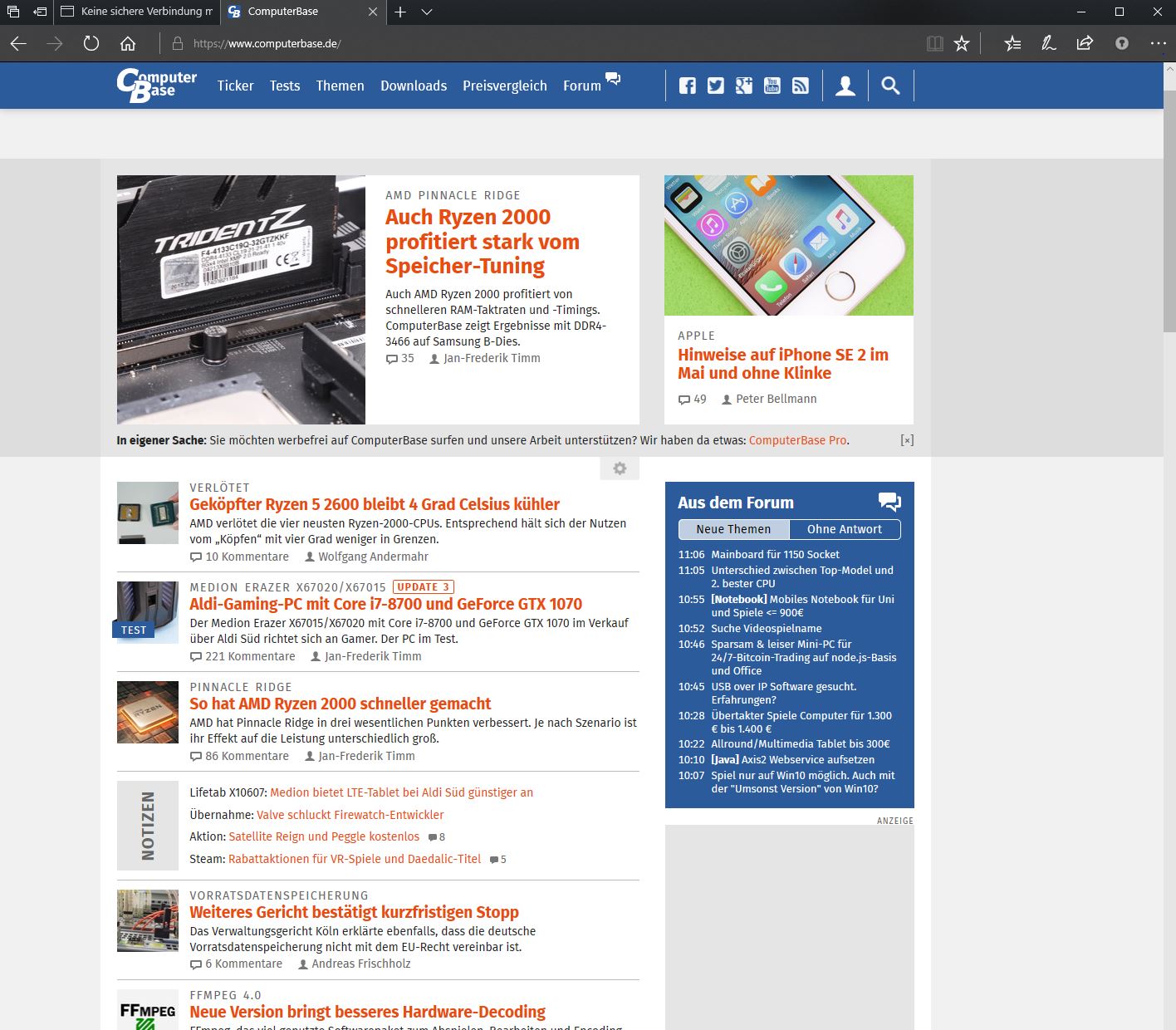Add web notes with pen icon
1176x1030 pixels.
click(x=1049, y=43)
